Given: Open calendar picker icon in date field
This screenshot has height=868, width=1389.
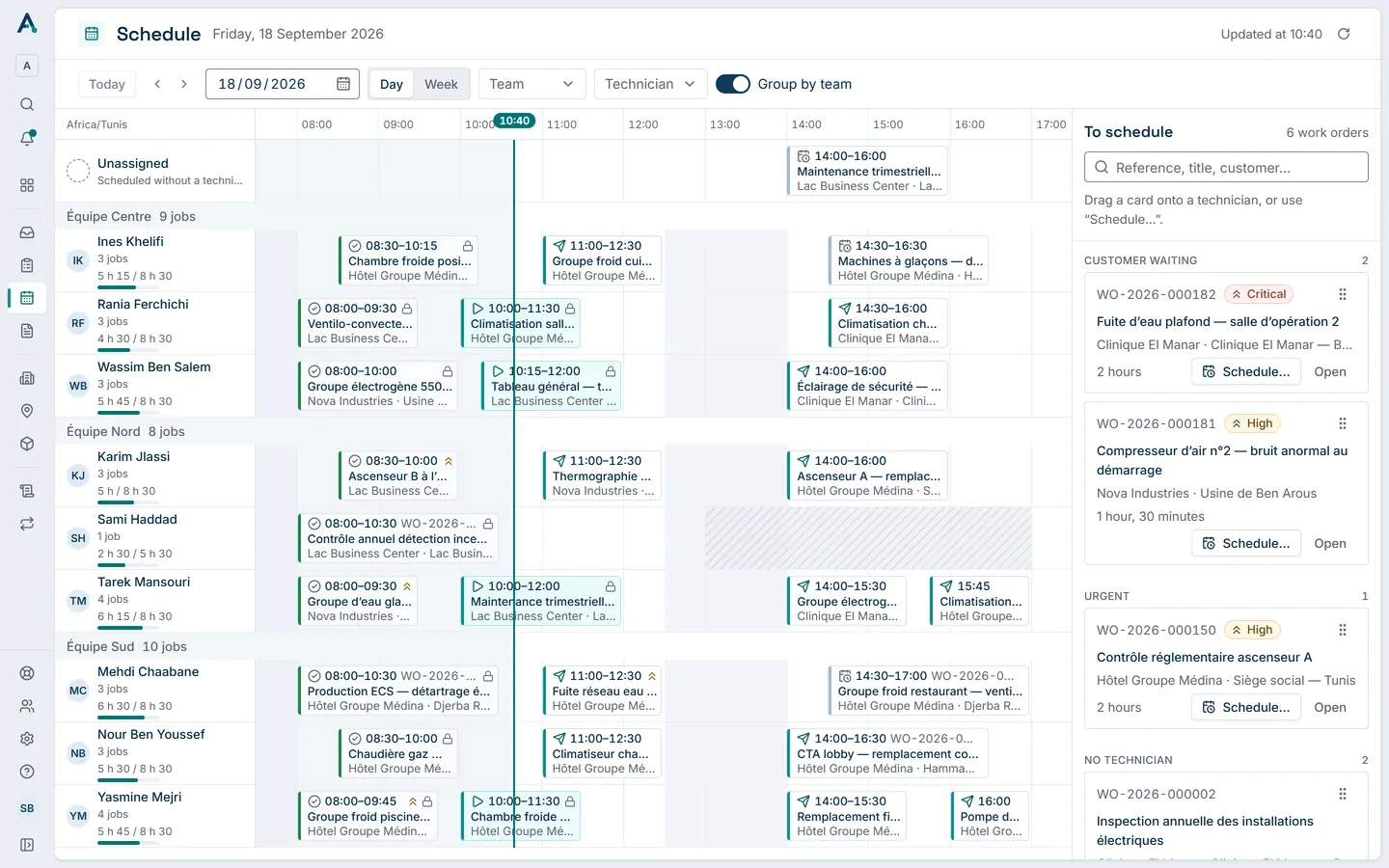Looking at the screenshot, I should tap(342, 84).
